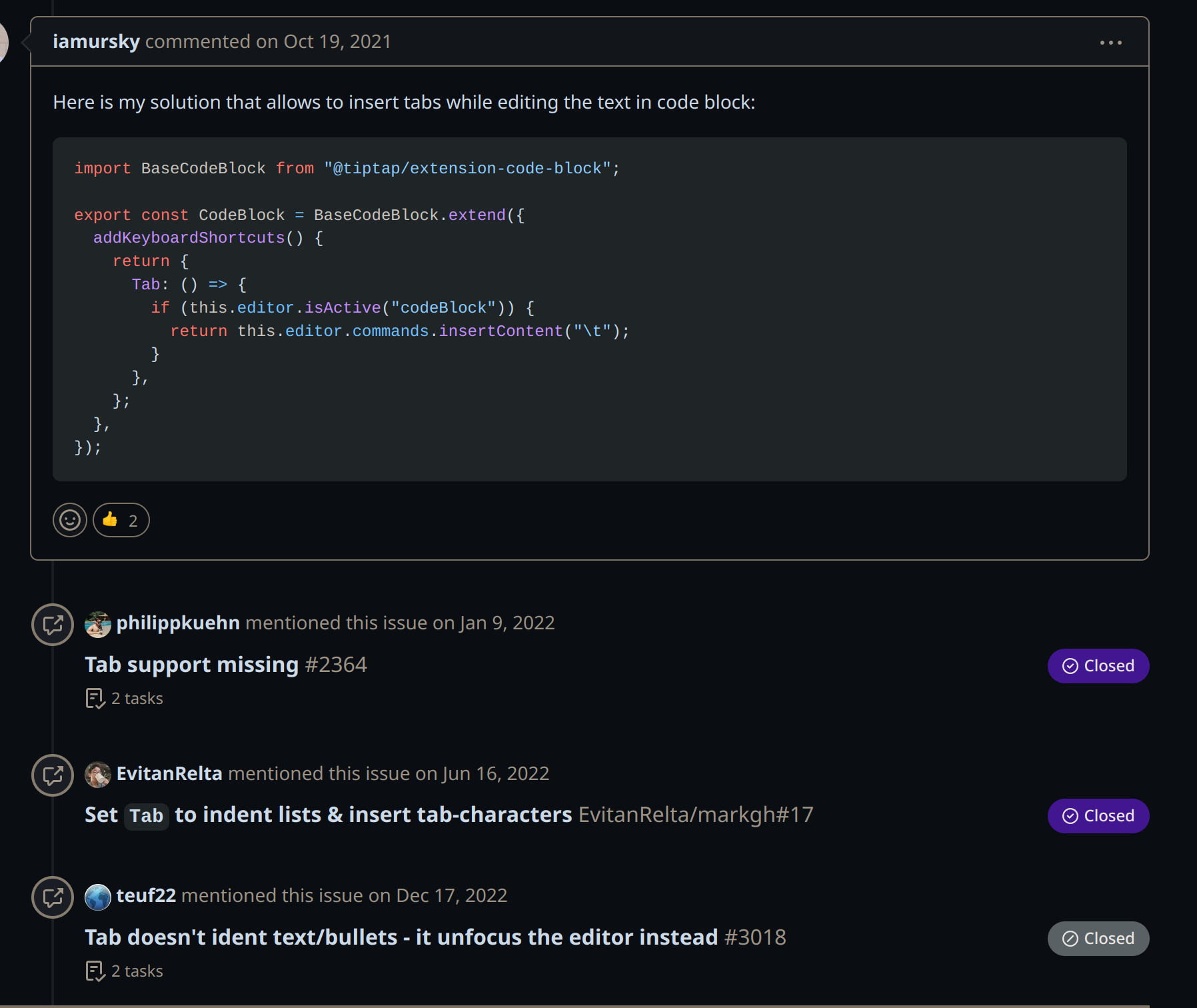Image resolution: width=1197 pixels, height=1008 pixels.
Task: Open the comment options kebab menu
Action: pos(1110,41)
